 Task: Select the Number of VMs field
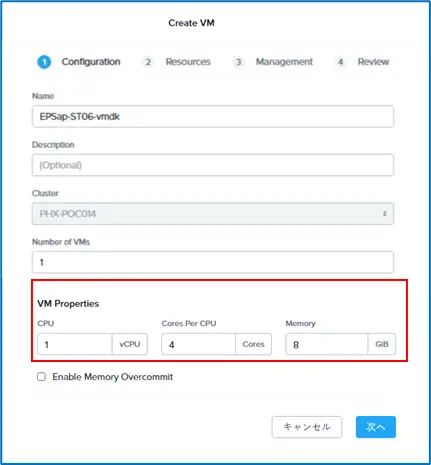213,262
